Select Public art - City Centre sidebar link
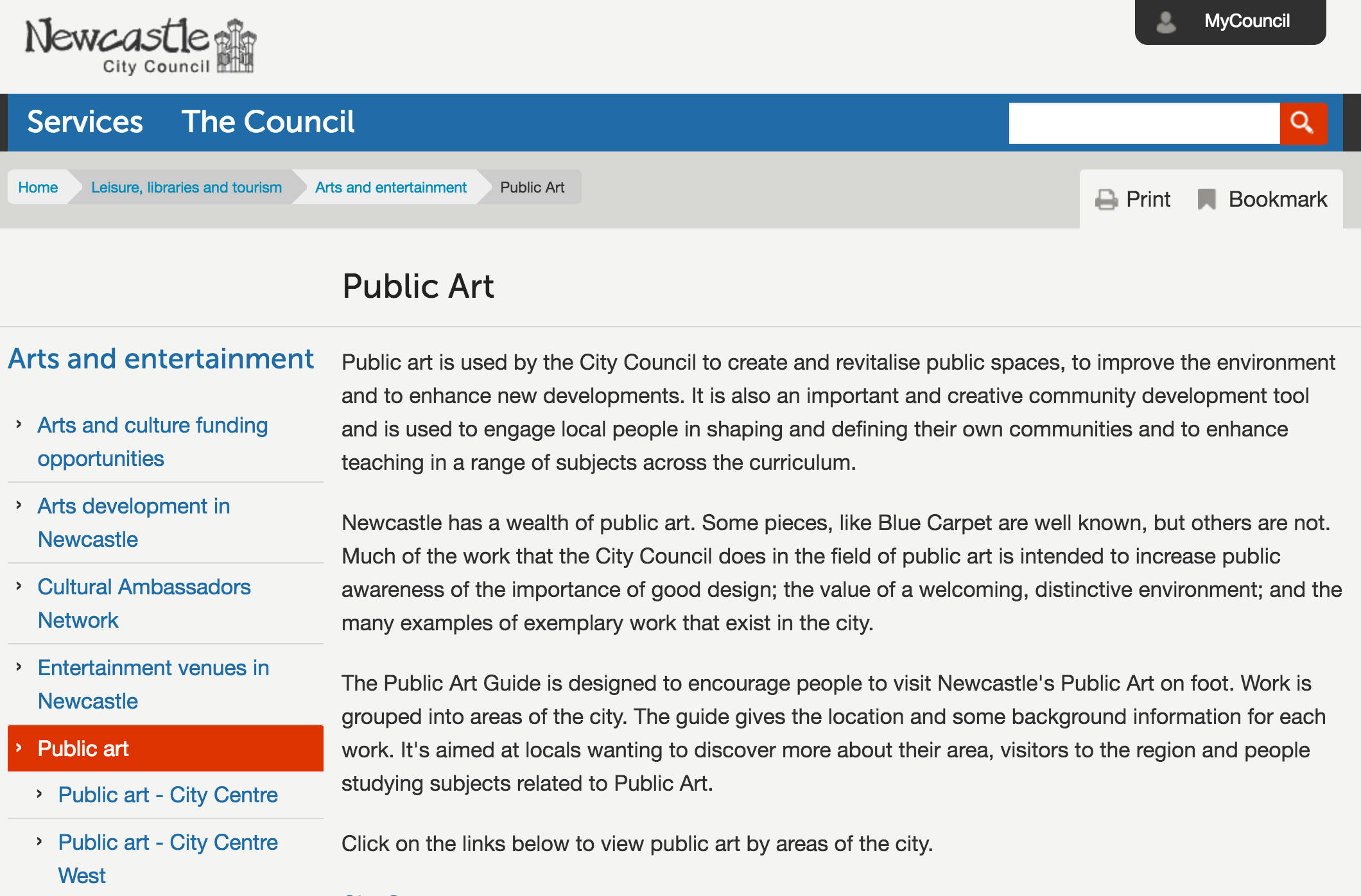Viewport: 1361px width, 896px height. (x=168, y=795)
